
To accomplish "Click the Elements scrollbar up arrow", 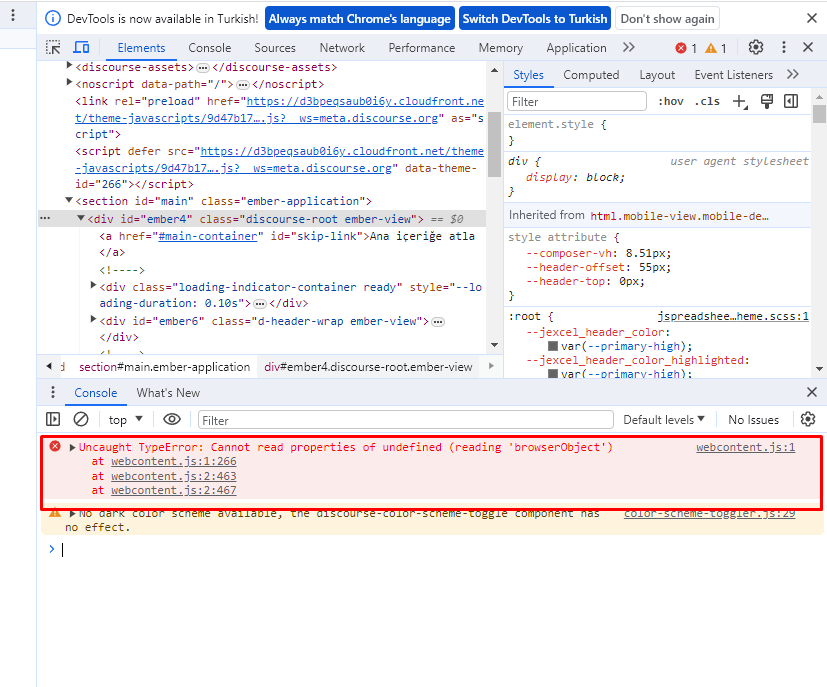I will click(494, 71).
